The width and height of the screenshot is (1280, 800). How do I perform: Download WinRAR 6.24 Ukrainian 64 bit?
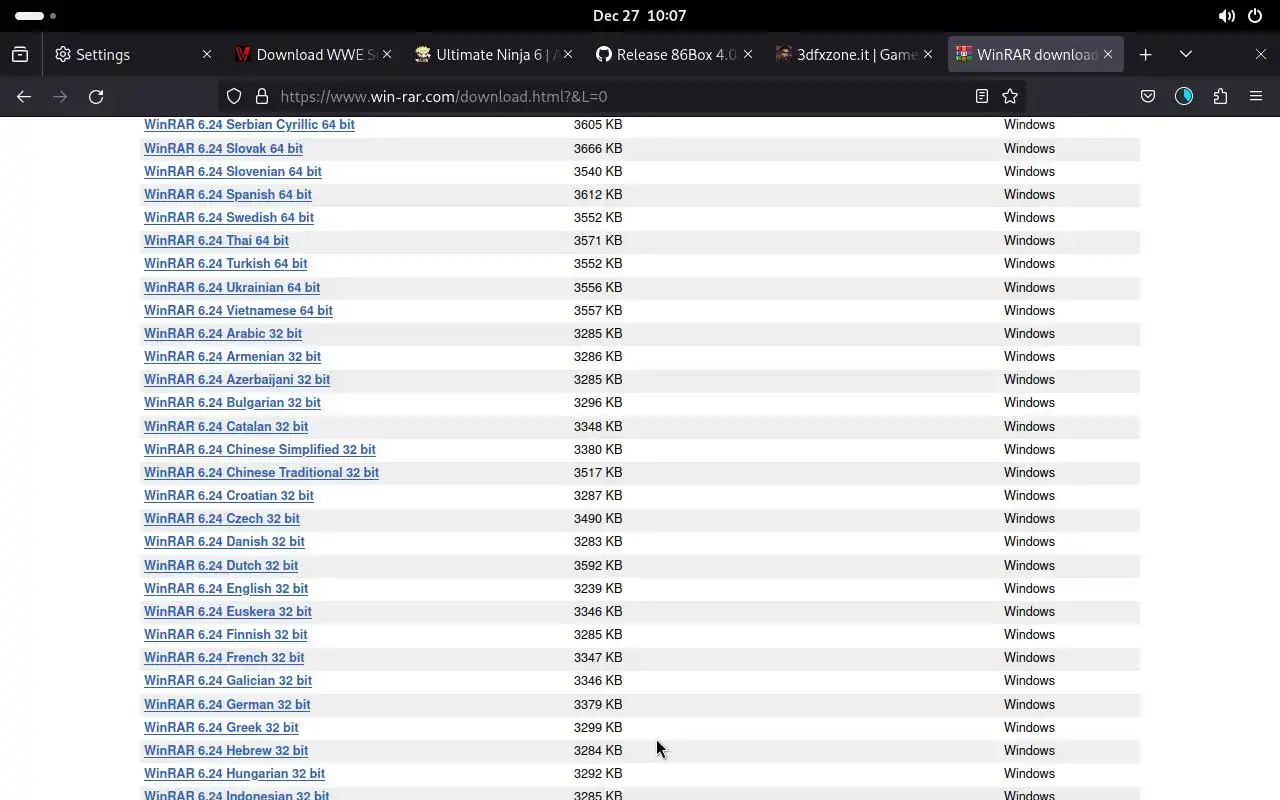(232, 287)
